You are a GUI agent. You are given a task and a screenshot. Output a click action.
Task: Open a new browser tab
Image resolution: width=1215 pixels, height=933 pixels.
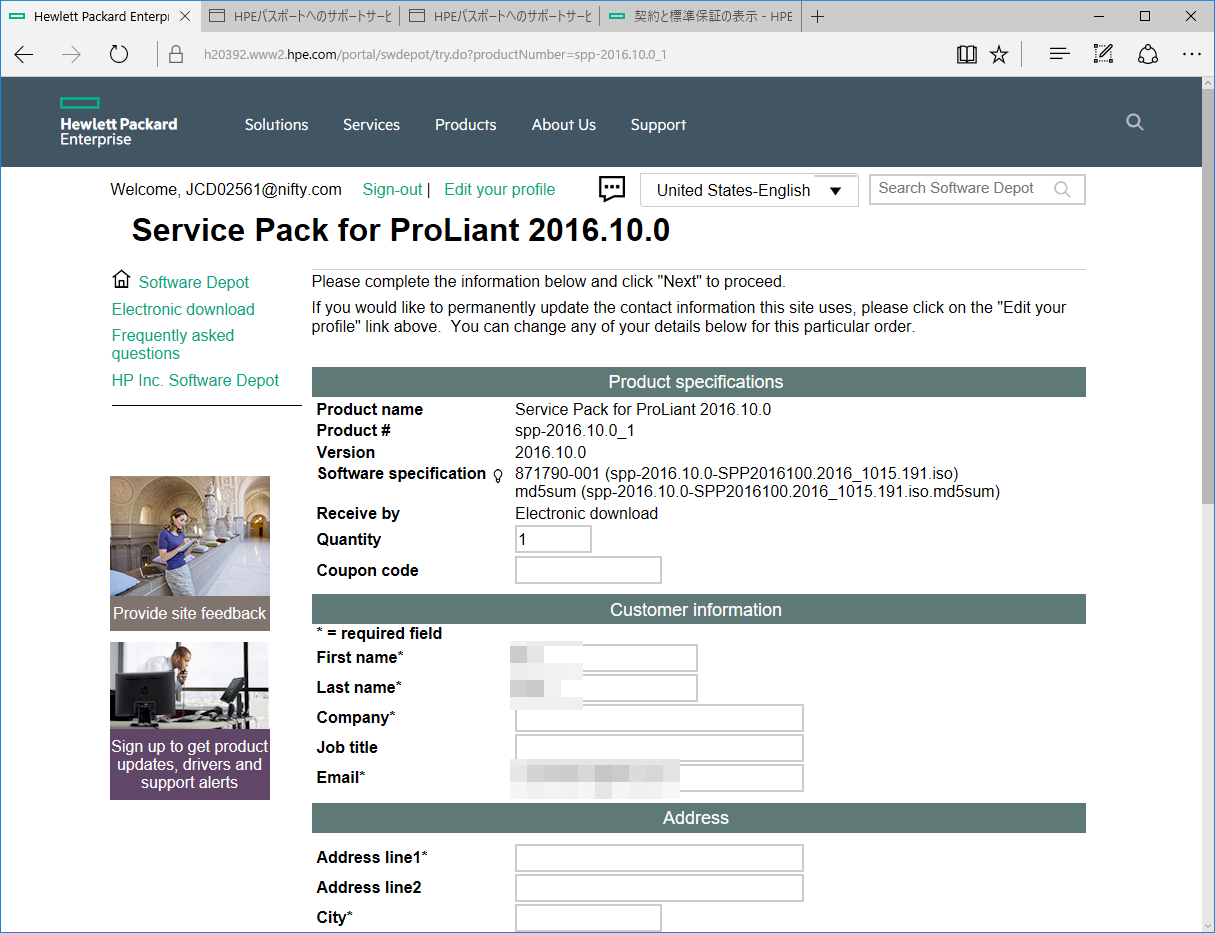pyautogui.click(x=817, y=16)
